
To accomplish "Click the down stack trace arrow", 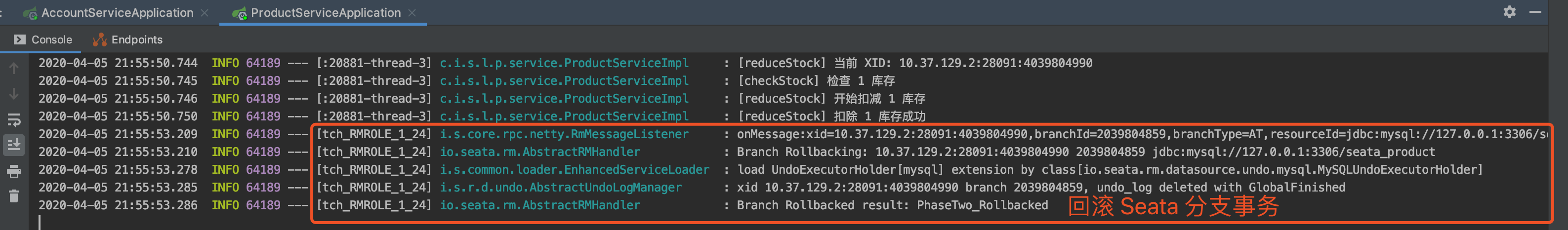I will point(13,94).
